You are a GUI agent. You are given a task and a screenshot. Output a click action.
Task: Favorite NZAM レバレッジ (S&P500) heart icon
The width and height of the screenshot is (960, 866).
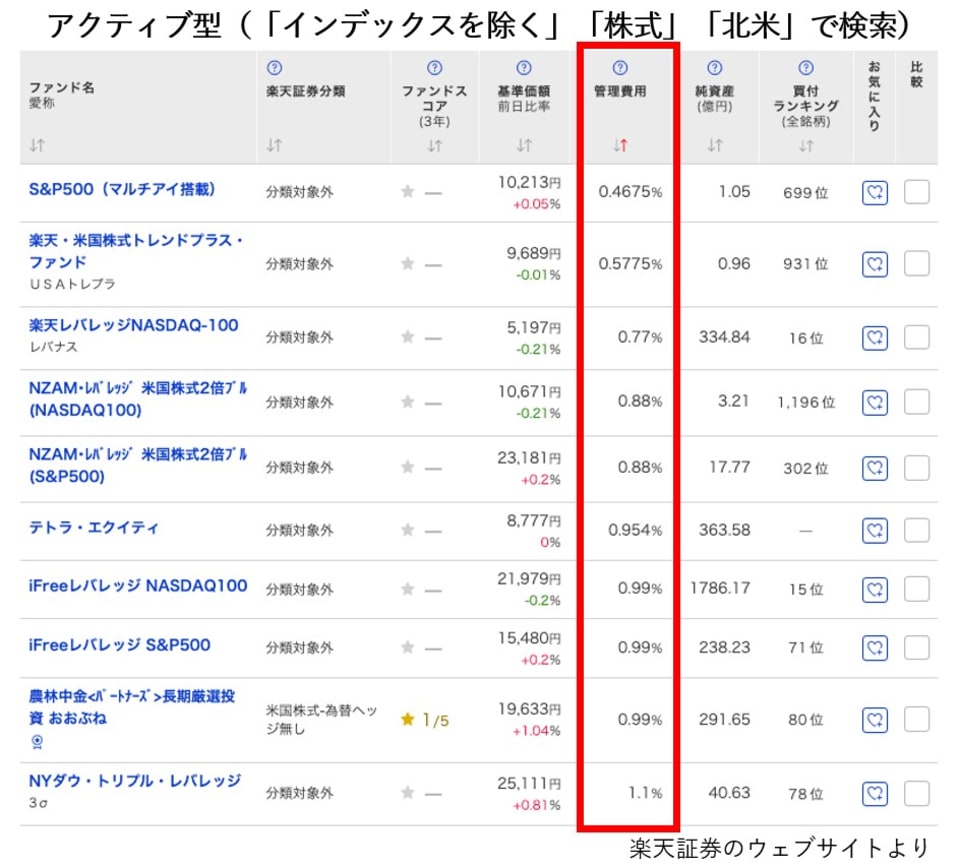pos(874,469)
